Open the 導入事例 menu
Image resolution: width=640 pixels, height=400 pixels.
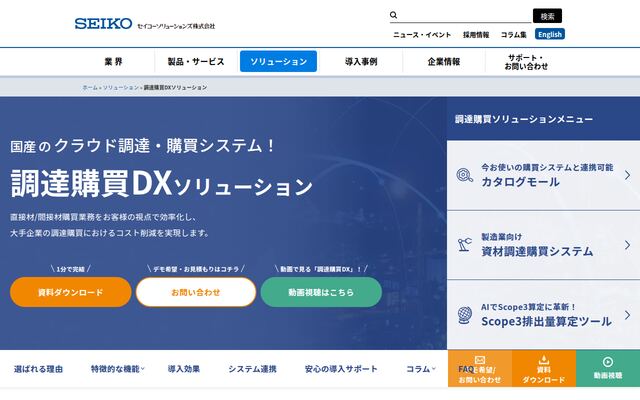click(361, 62)
